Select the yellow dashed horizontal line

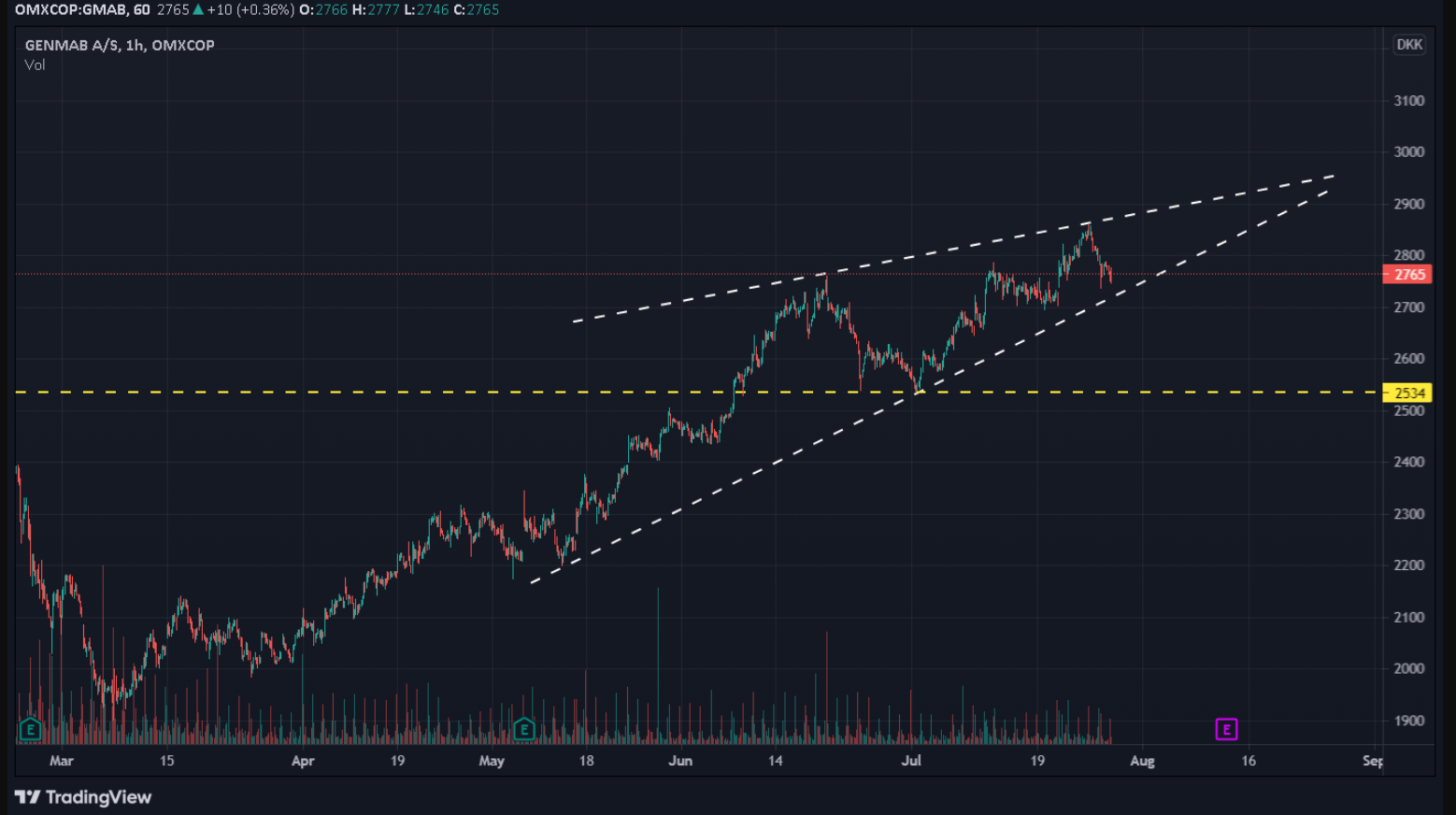click(696, 392)
